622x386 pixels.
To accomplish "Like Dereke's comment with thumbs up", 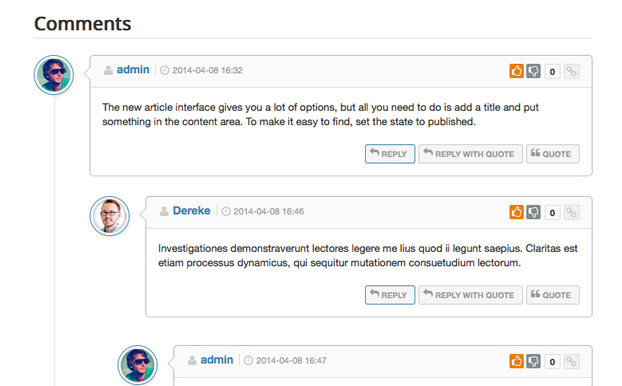I will tap(516, 212).
